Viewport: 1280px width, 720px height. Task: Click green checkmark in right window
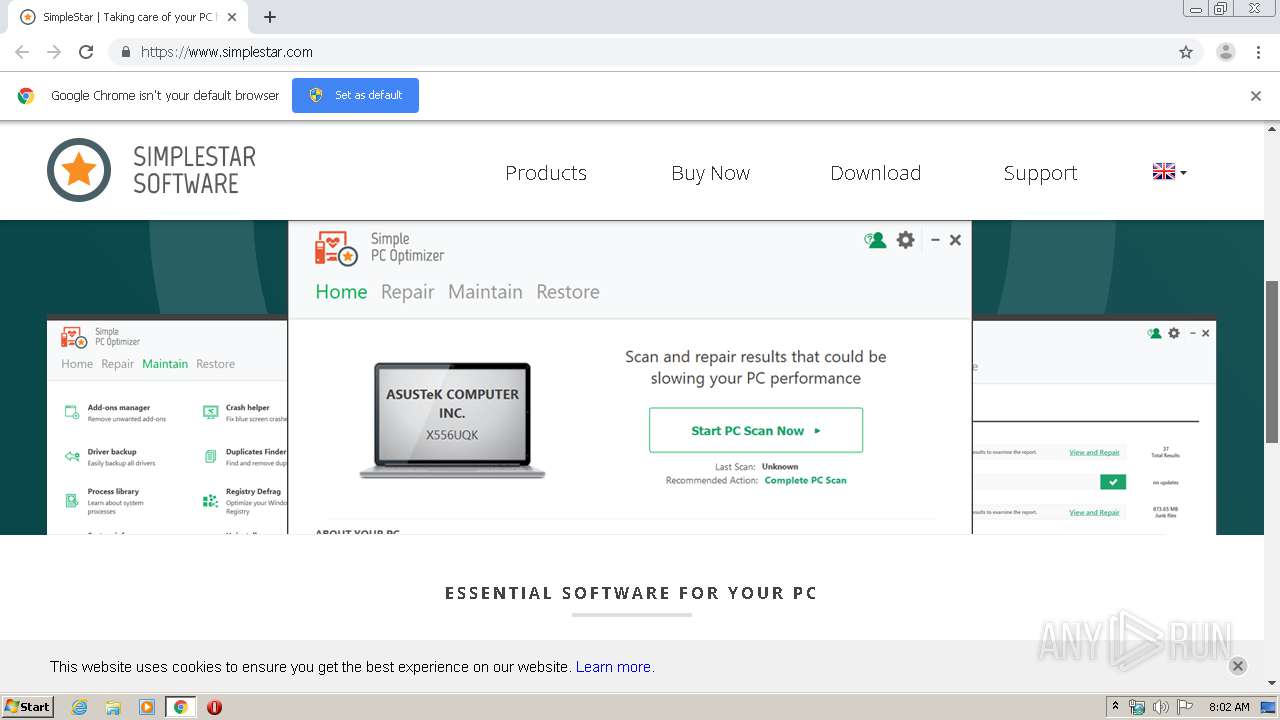click(1113, 482)
